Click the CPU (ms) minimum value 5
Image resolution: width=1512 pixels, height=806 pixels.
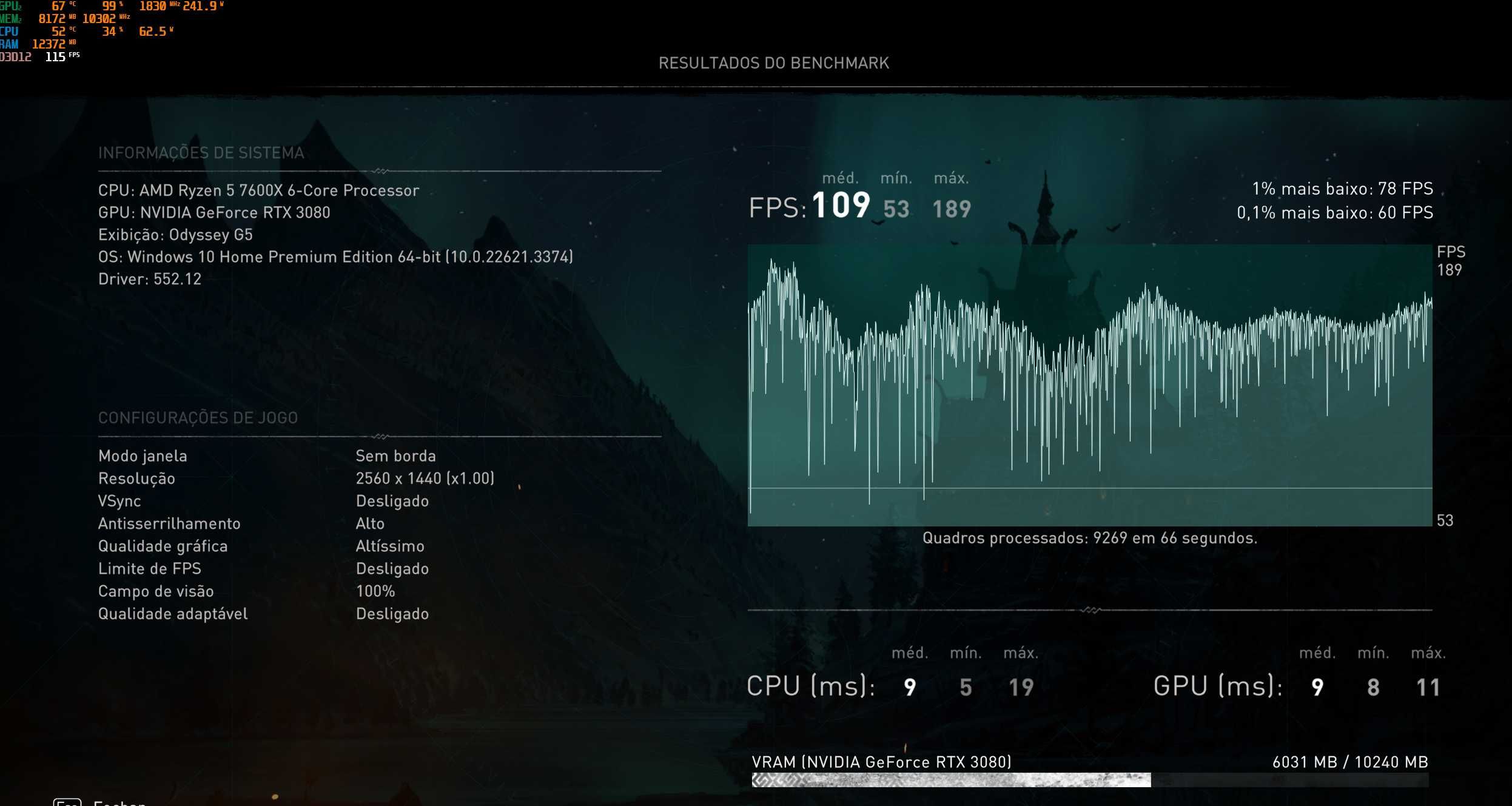click(x=966, y=688)
